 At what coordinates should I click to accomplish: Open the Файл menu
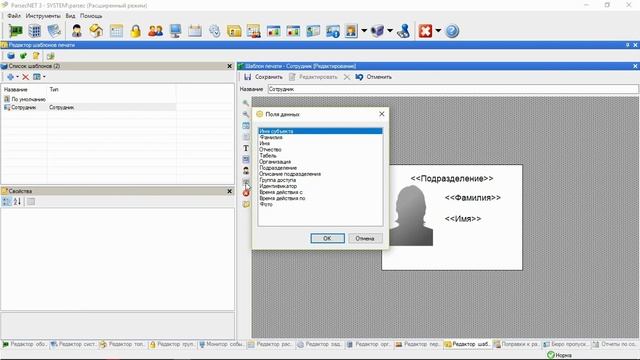tap(13, 16)
